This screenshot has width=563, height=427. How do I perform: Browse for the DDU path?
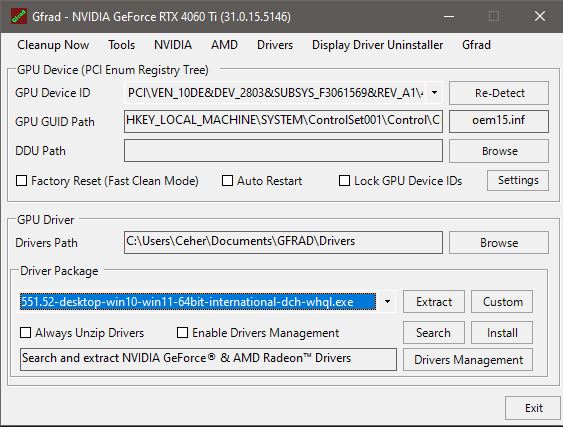pyautogui.click(x=499, y=151)
